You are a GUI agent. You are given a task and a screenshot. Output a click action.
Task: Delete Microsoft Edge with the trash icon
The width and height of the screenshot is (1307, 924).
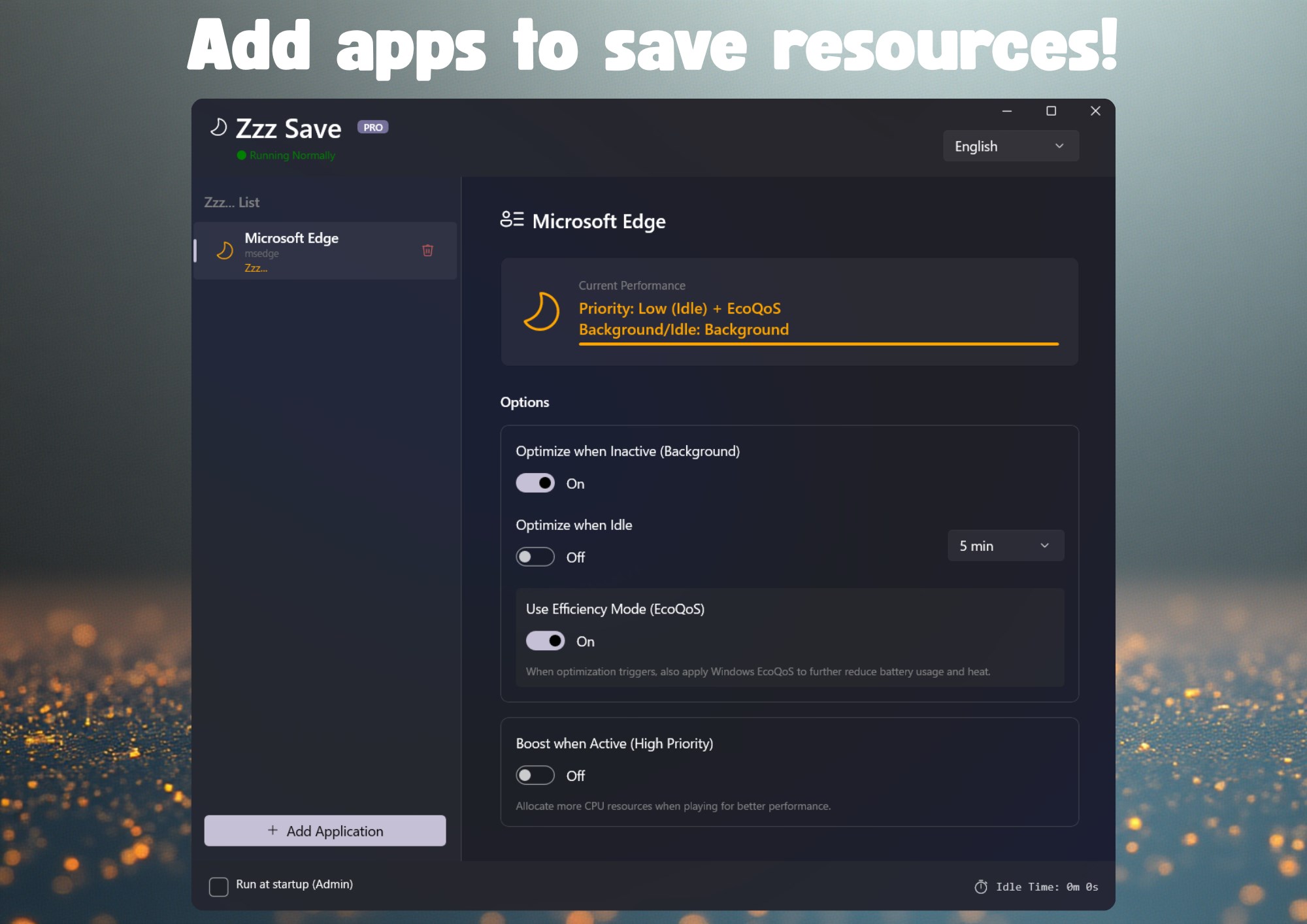click(x=427, y=250)
